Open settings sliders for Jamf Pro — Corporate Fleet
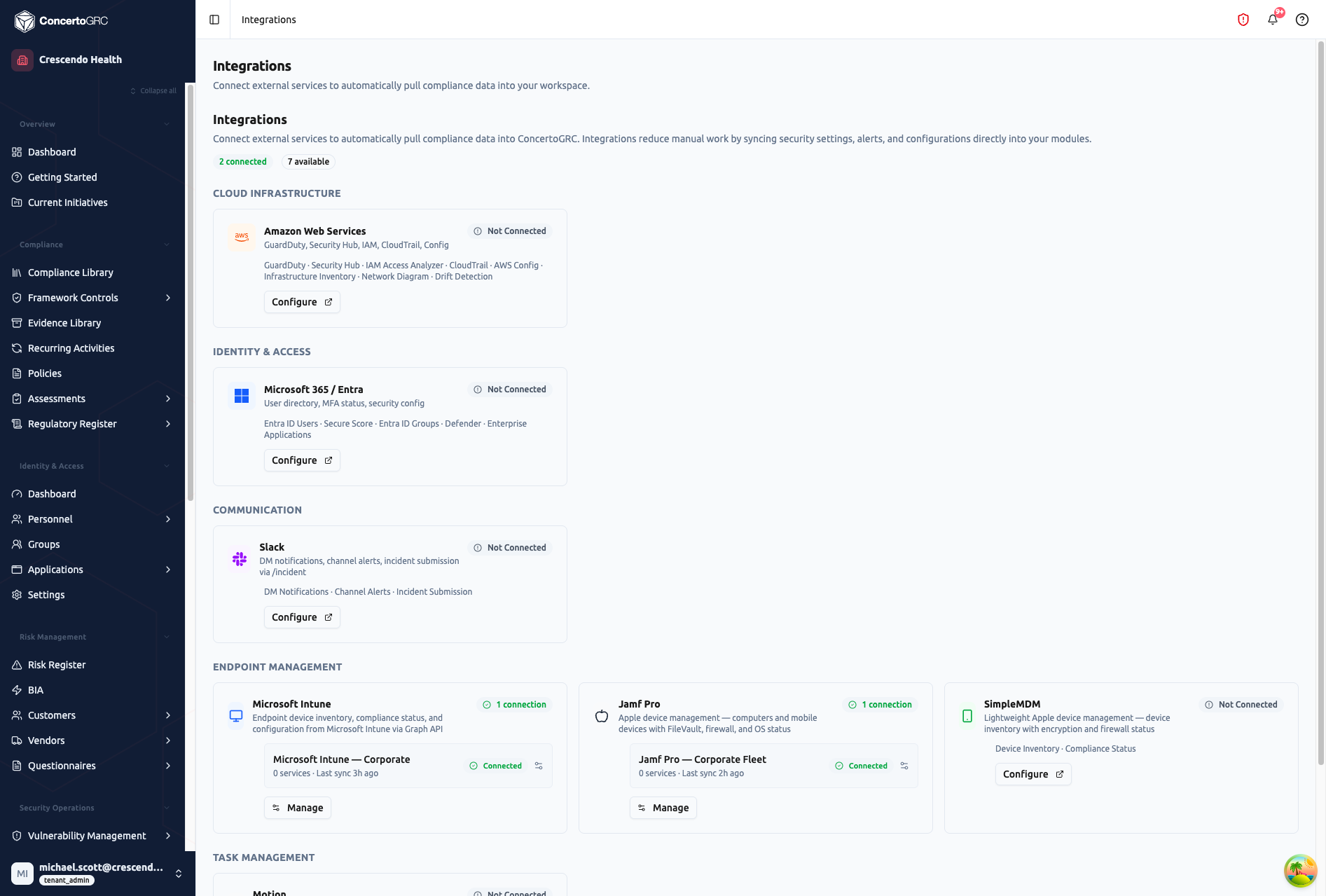 point(904,766)
